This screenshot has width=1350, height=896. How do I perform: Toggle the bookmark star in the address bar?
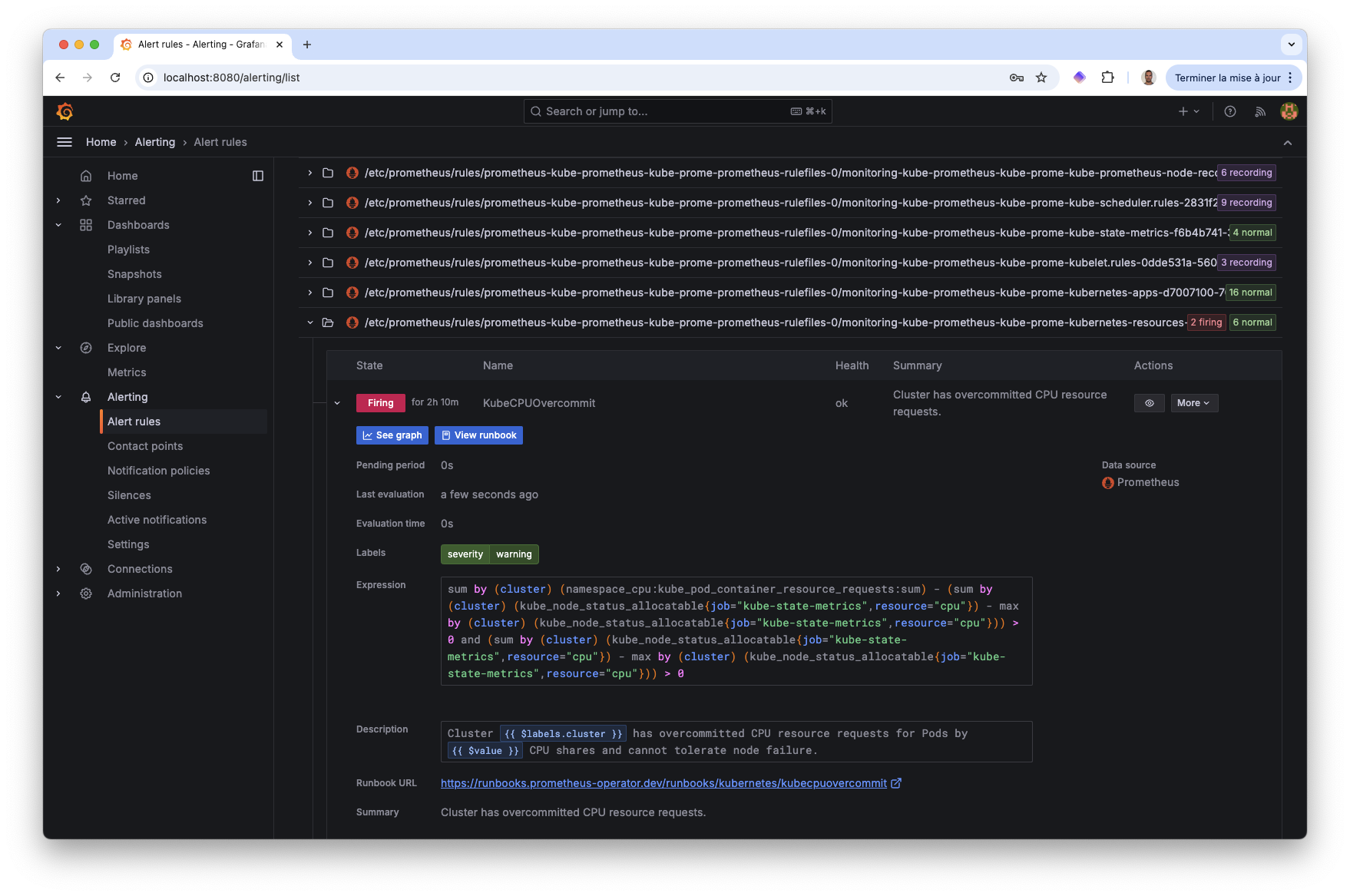point(1041,77)
